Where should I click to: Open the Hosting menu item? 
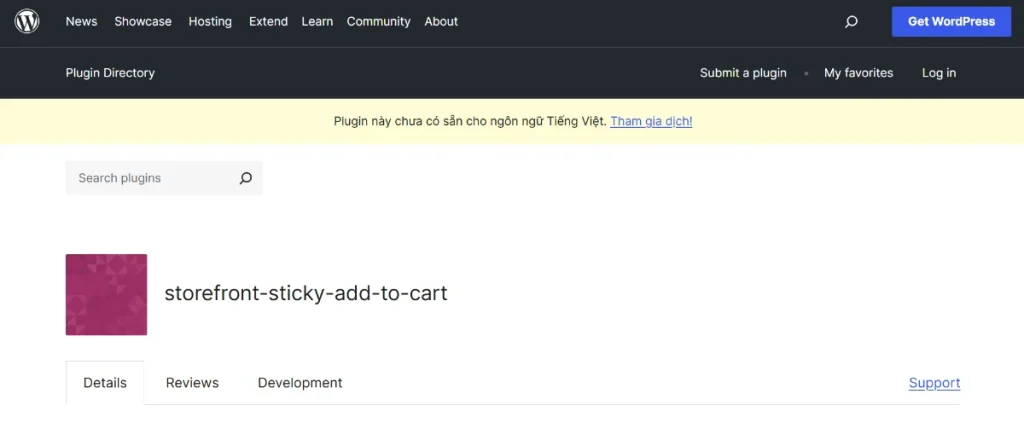[210, 21]
